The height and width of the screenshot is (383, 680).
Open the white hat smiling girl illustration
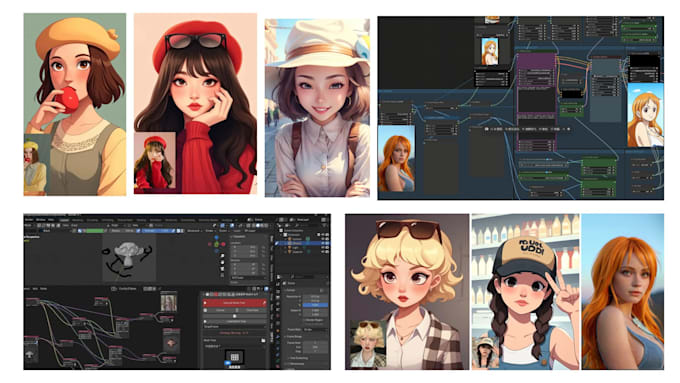point(317,108)
